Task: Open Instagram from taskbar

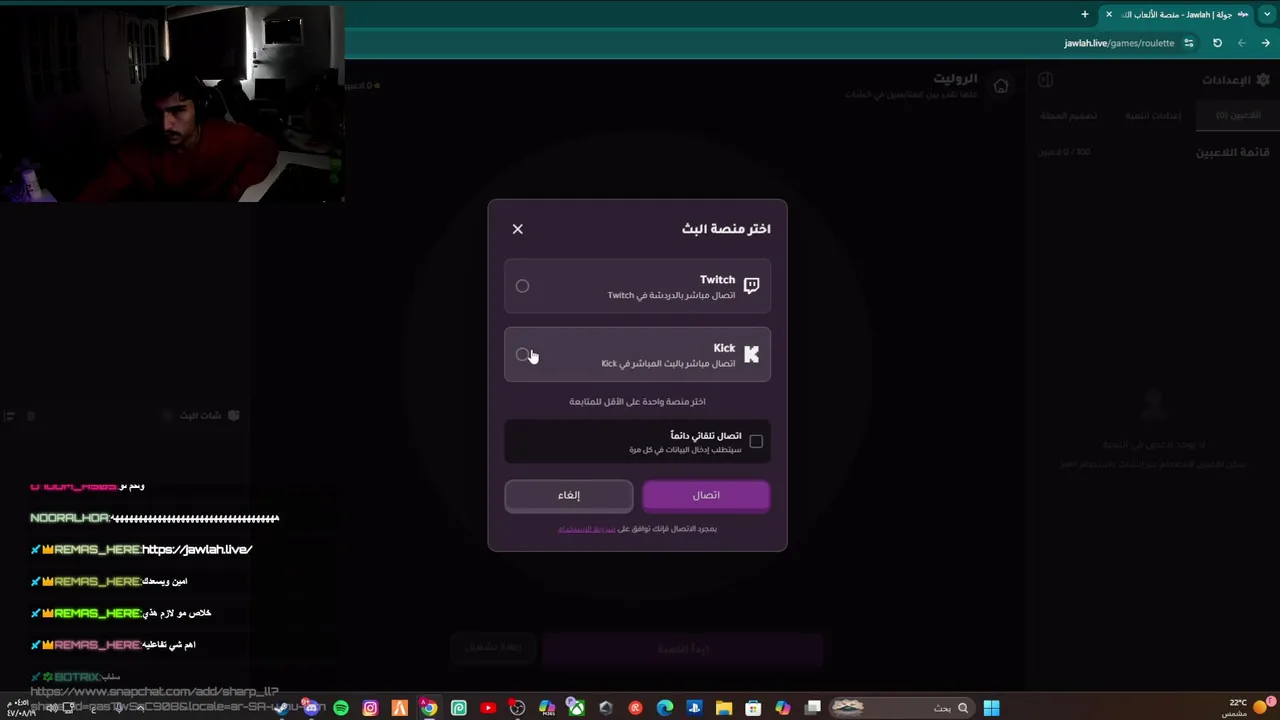Action: (x=370, y=708)
